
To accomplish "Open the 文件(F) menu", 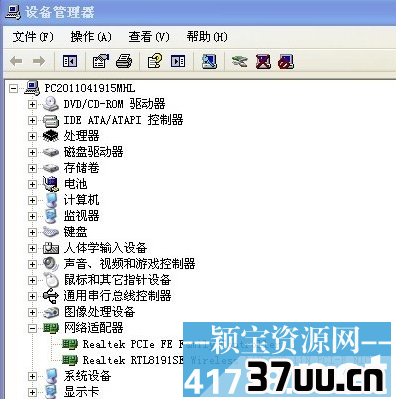I will 33,37.
